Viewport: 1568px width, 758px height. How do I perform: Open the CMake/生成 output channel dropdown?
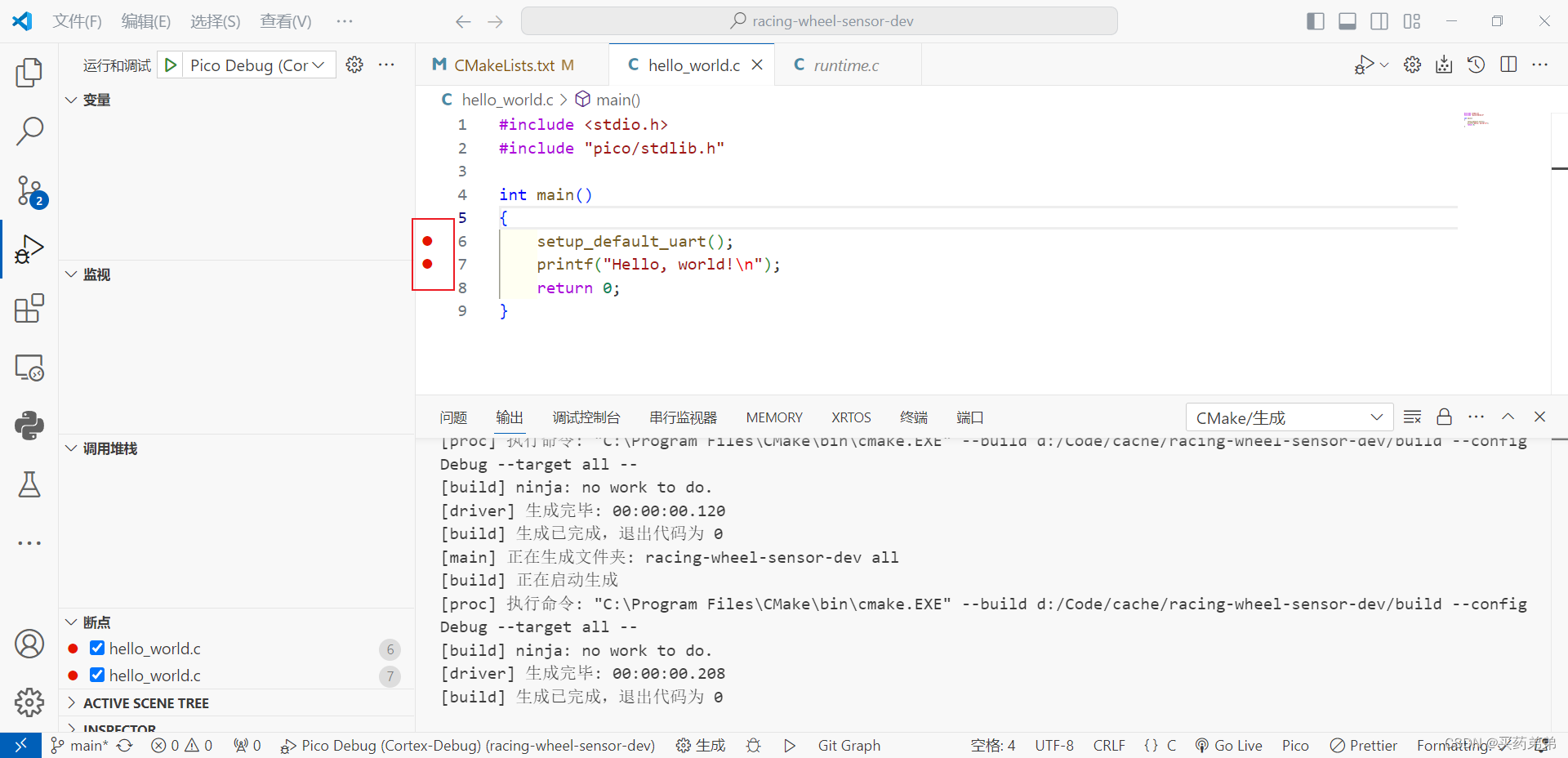1288,417
